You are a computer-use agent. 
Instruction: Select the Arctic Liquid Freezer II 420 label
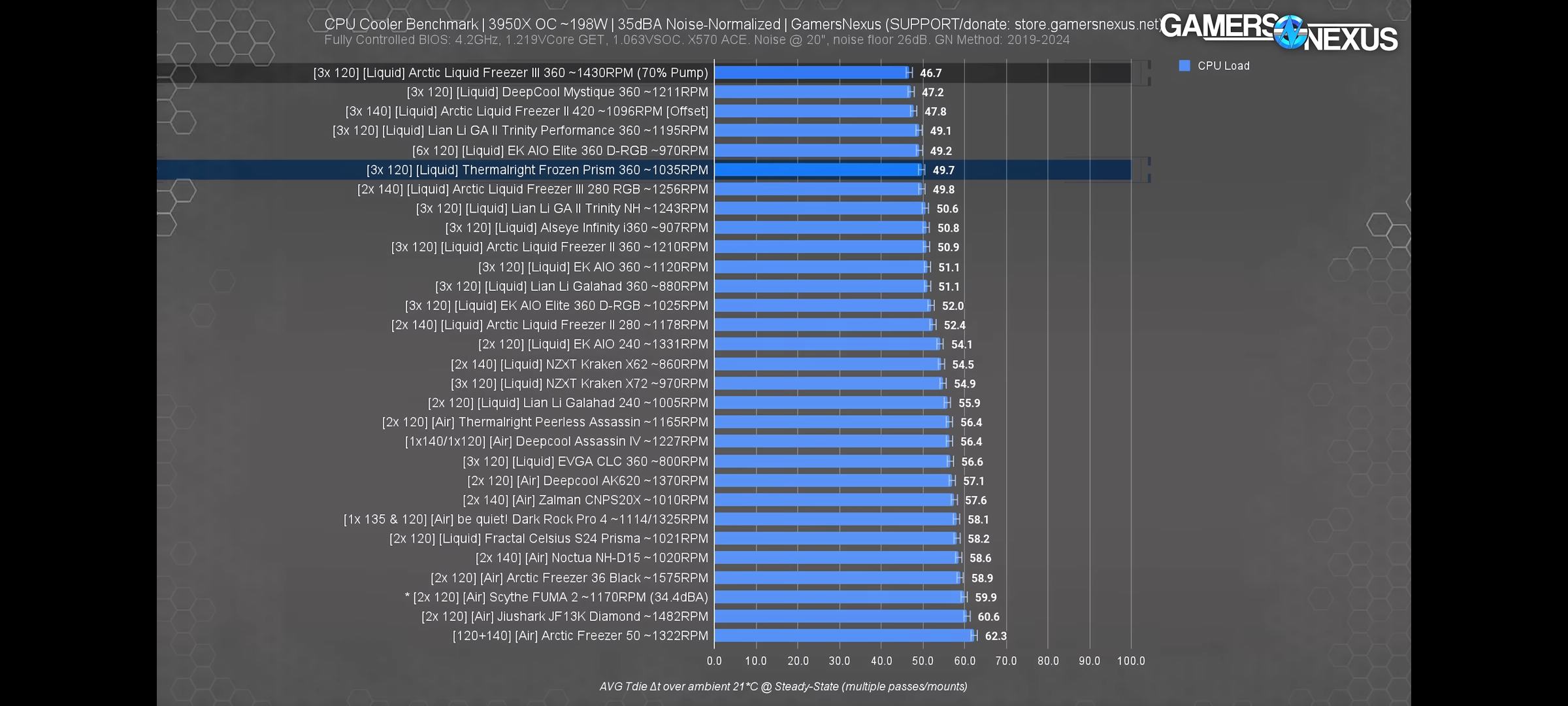point(527,111)
